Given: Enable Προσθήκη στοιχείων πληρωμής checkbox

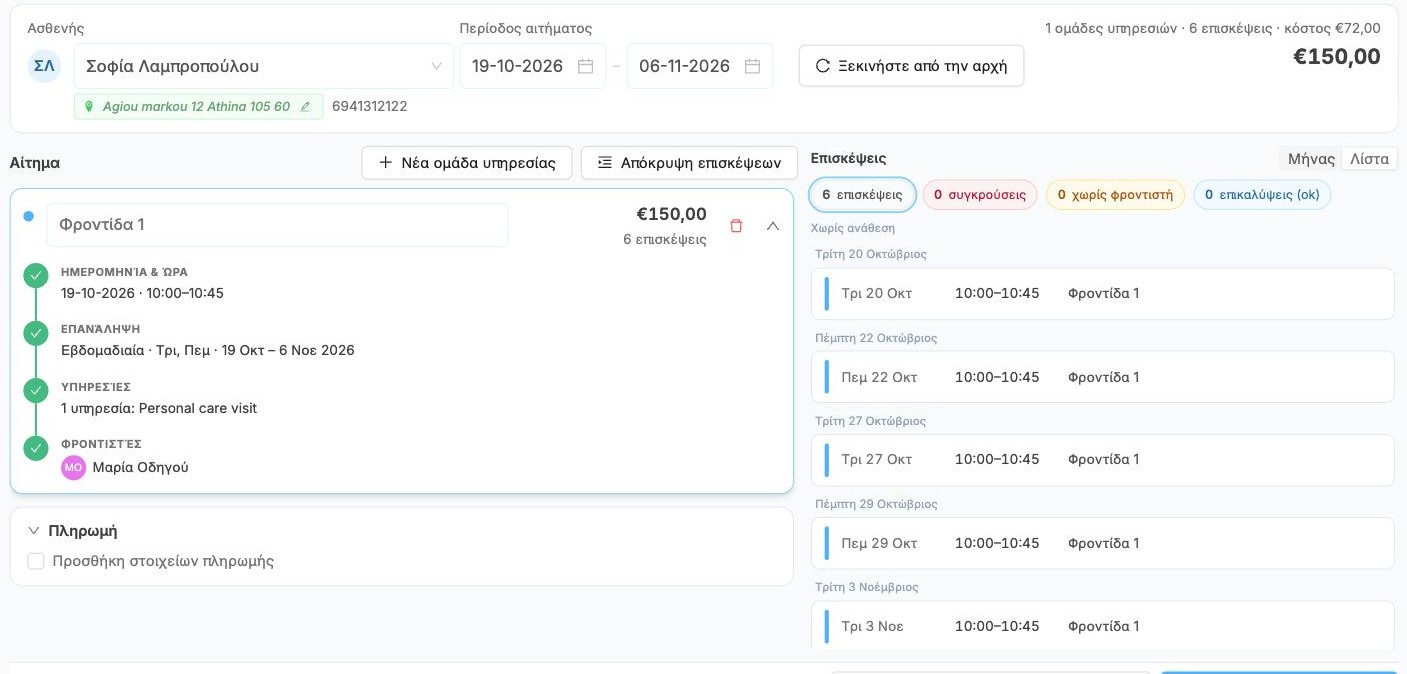Looking at the screenshot, I should (36, 561).
